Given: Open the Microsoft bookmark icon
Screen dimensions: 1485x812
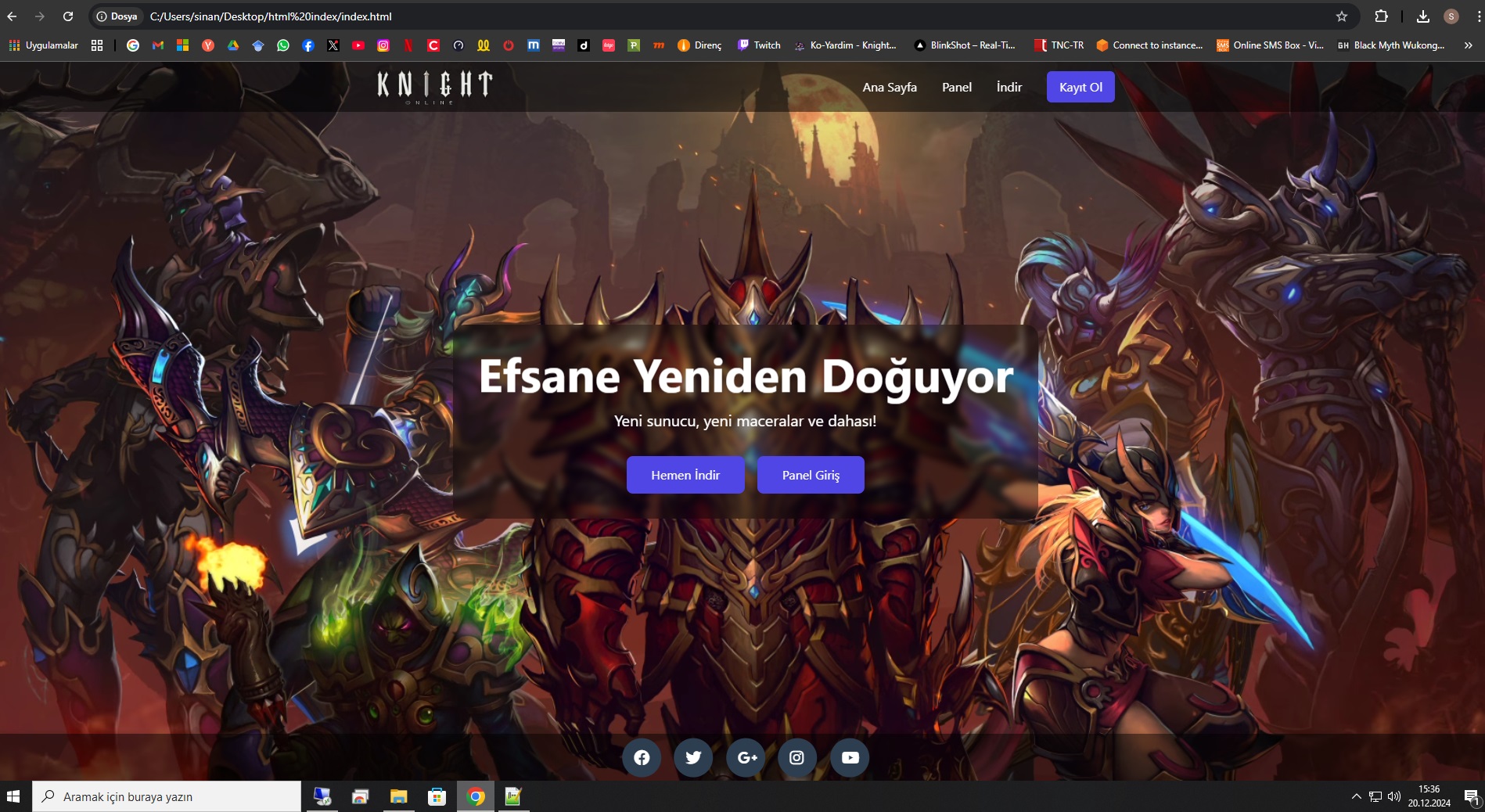Looking at the screenshot, I should coord(183,45).
